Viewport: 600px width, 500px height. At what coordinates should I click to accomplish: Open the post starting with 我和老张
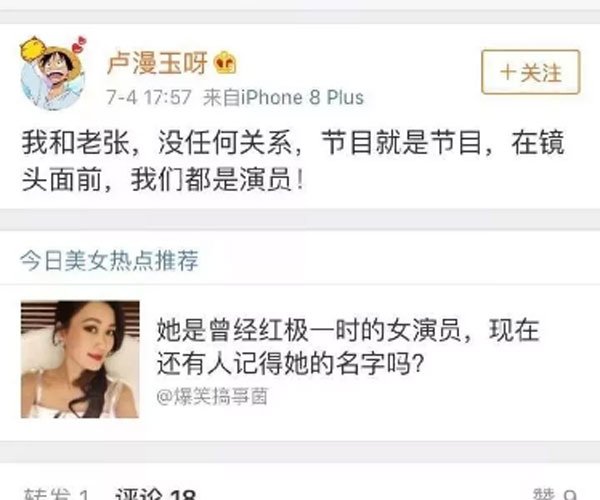pos(293,161)
